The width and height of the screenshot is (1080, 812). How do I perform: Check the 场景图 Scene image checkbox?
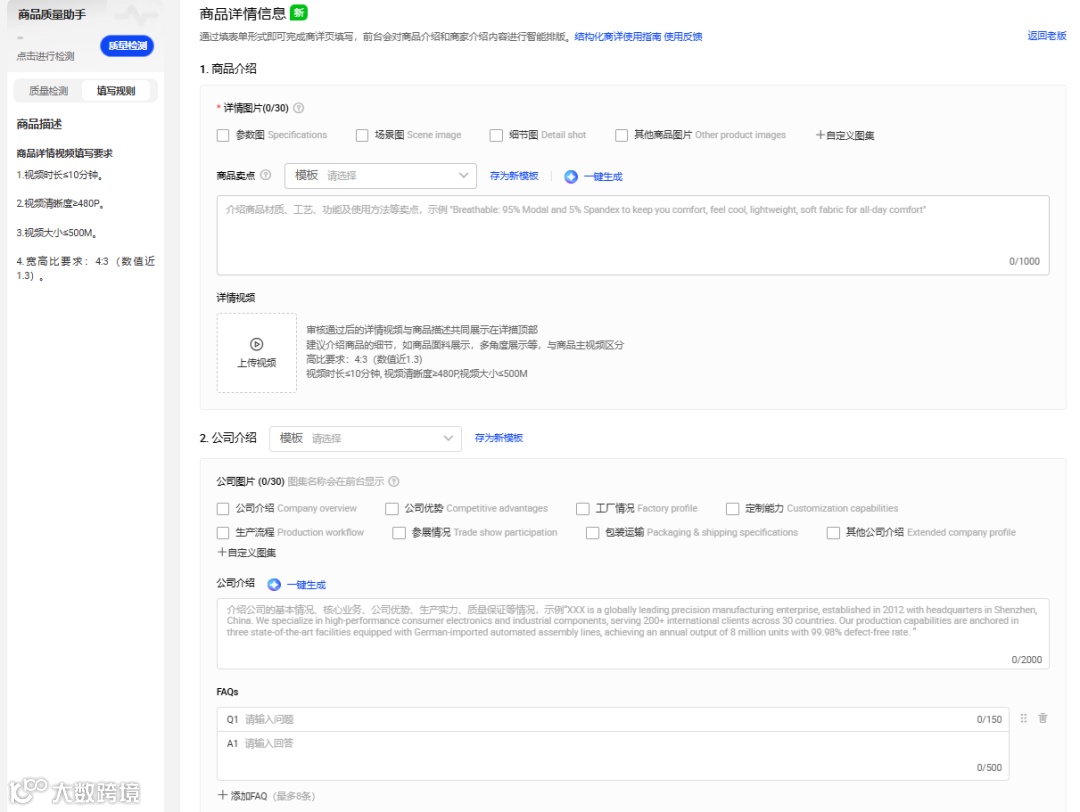point(362,136)
